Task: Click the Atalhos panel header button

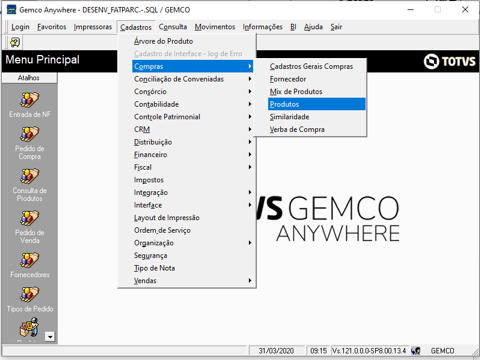Action: 29,78
